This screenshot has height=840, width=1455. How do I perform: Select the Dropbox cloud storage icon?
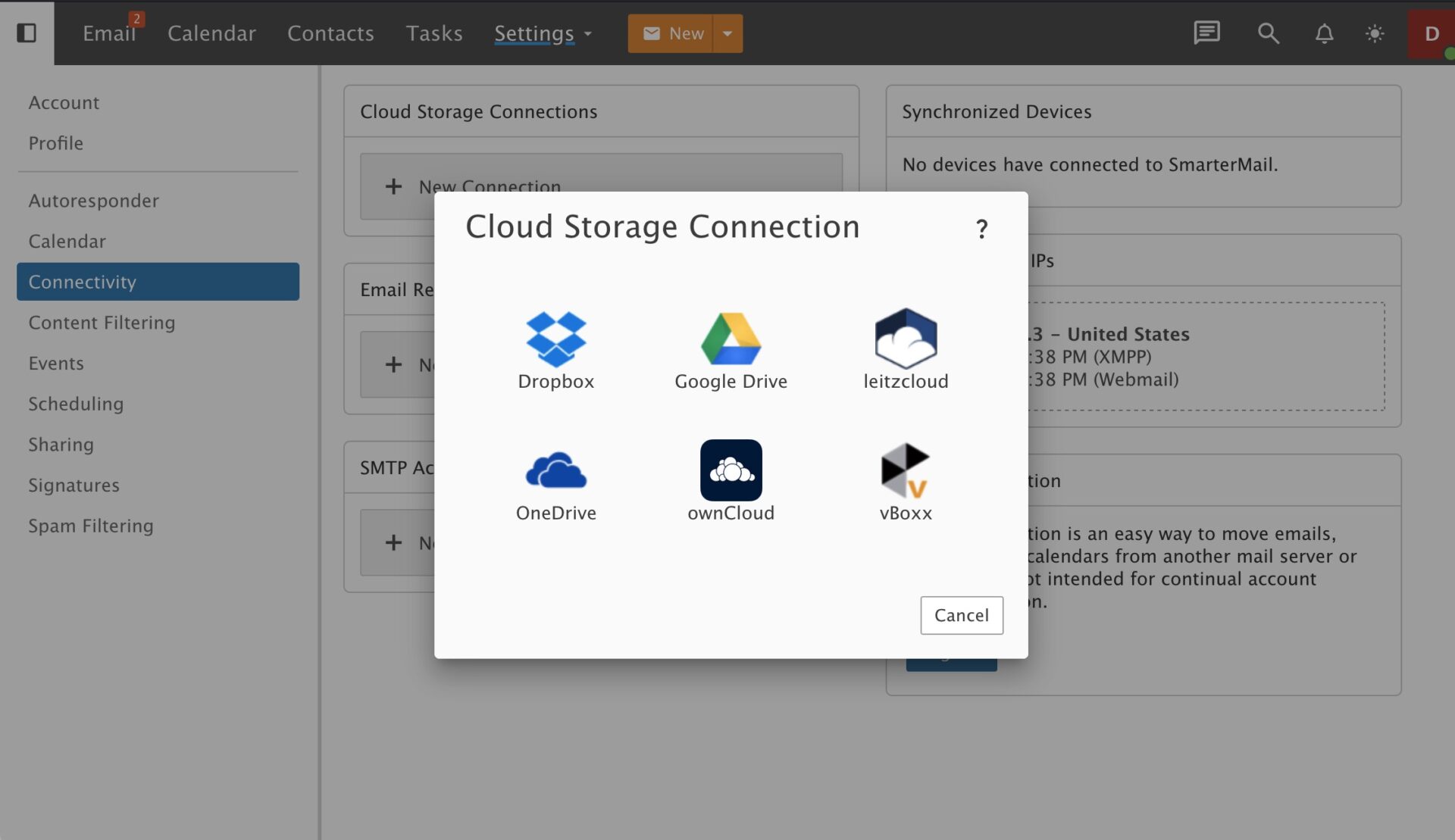[x=555, y=339]
